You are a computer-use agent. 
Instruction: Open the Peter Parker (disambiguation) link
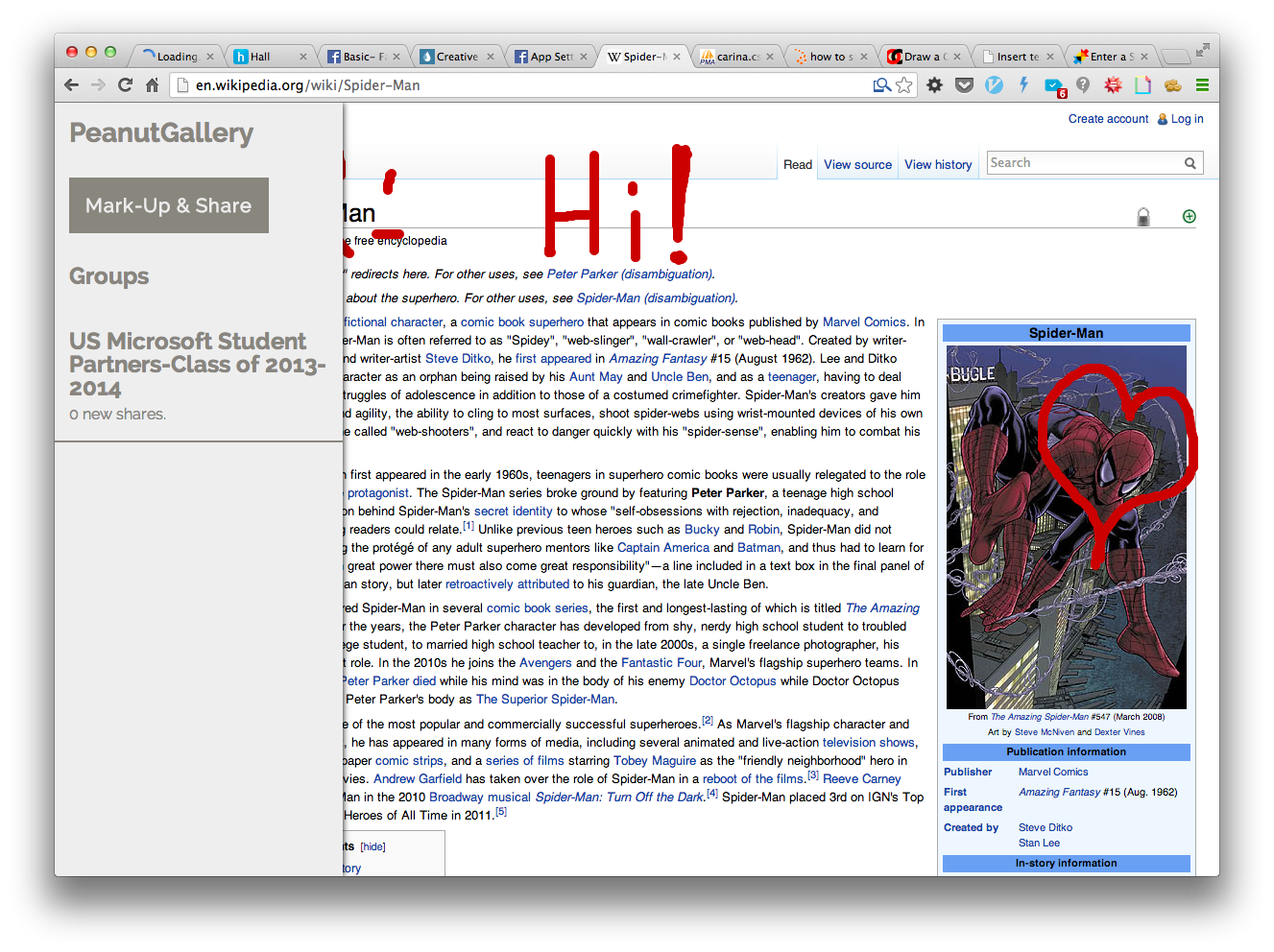pyautogui.click(x=630, y=274)
